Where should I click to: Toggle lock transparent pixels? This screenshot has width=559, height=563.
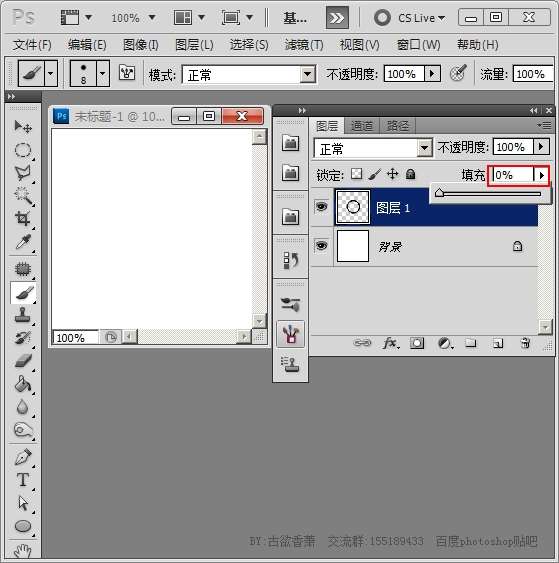[356, 174]
